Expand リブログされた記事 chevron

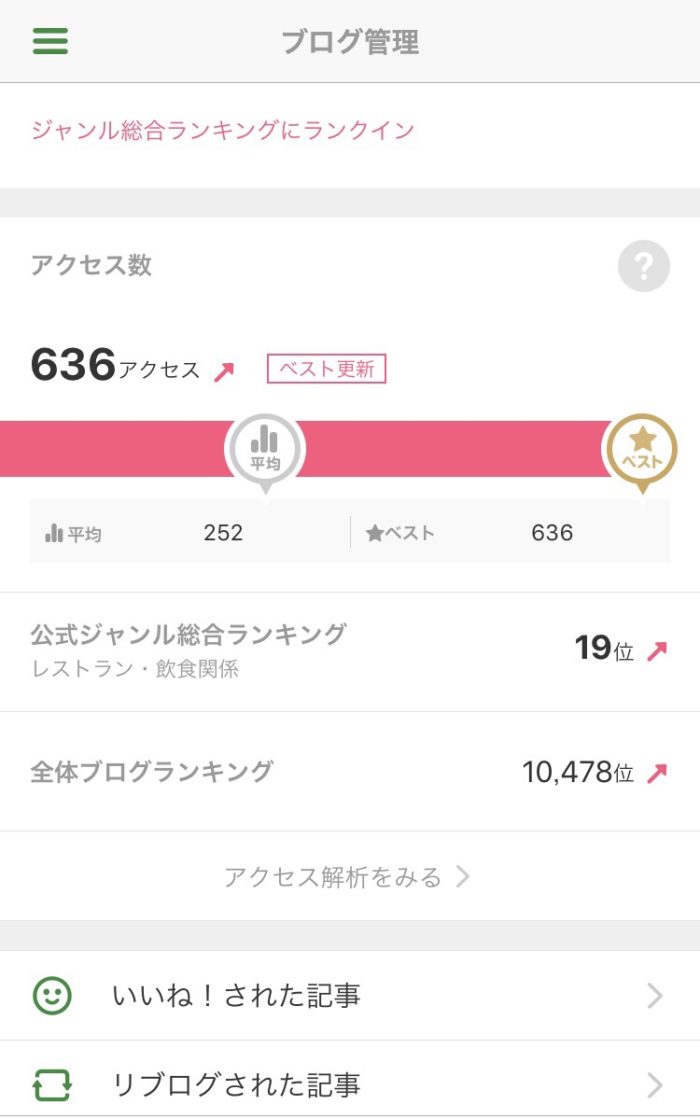tap(655, 1085)
